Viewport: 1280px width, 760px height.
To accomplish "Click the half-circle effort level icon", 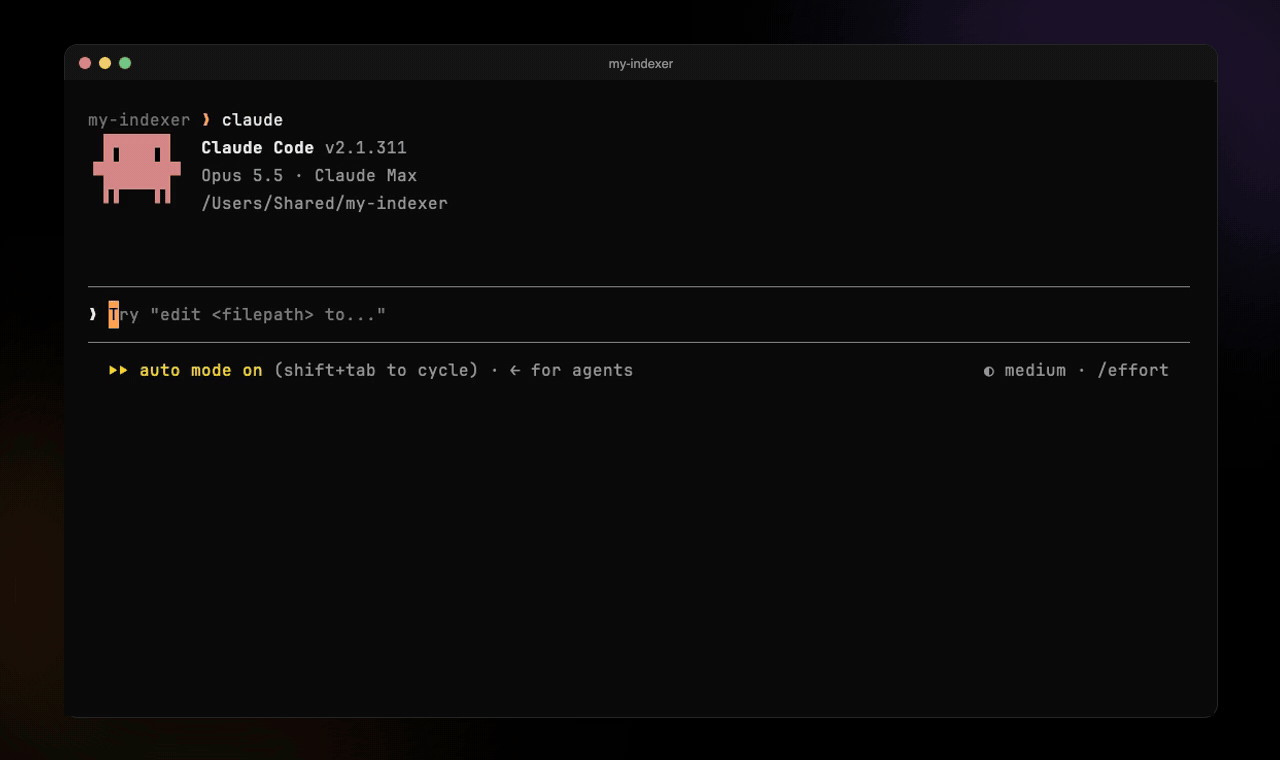I will (x=989, y=371).
